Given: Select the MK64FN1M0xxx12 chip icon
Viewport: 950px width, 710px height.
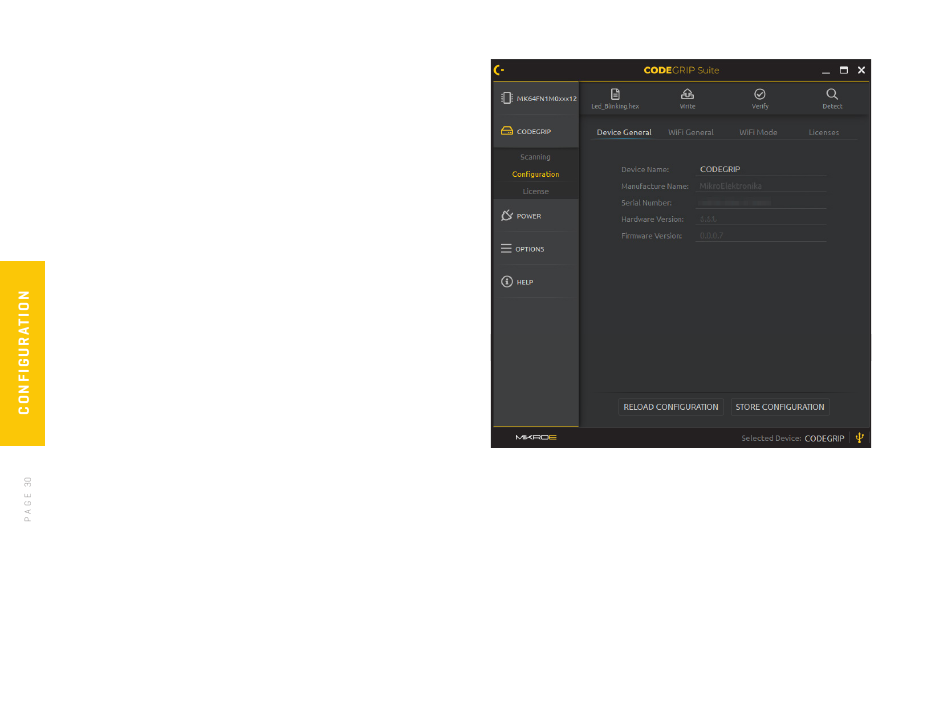Looking at the screenshot, I should (507, 99).
